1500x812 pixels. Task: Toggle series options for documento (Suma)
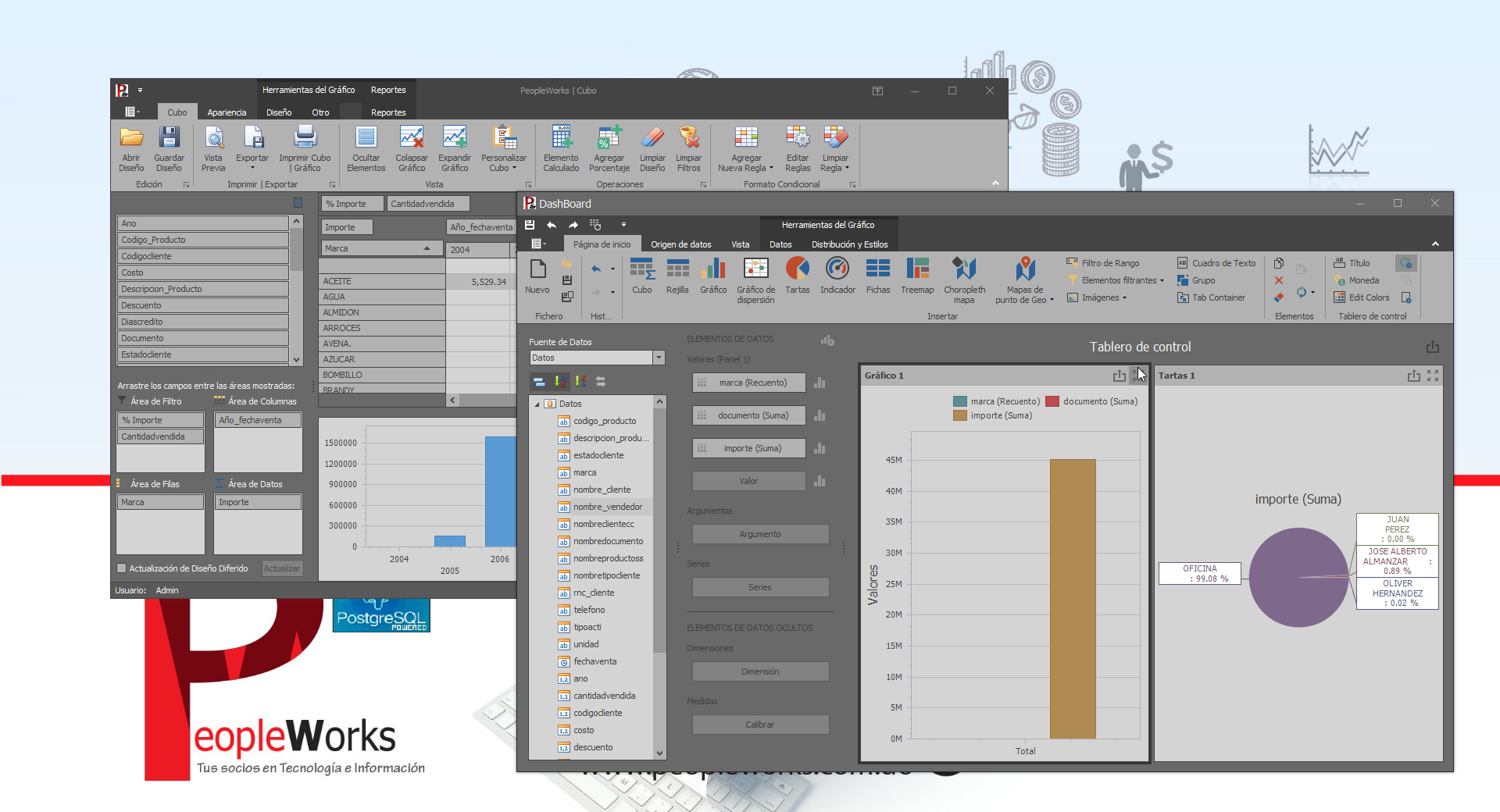click(x=820, y=415)
